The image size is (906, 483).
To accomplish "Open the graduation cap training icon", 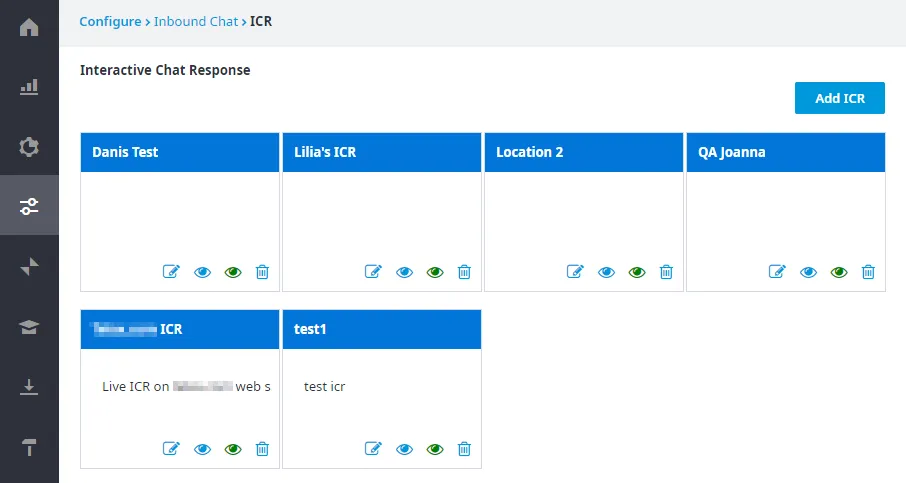I will [29, 327].
